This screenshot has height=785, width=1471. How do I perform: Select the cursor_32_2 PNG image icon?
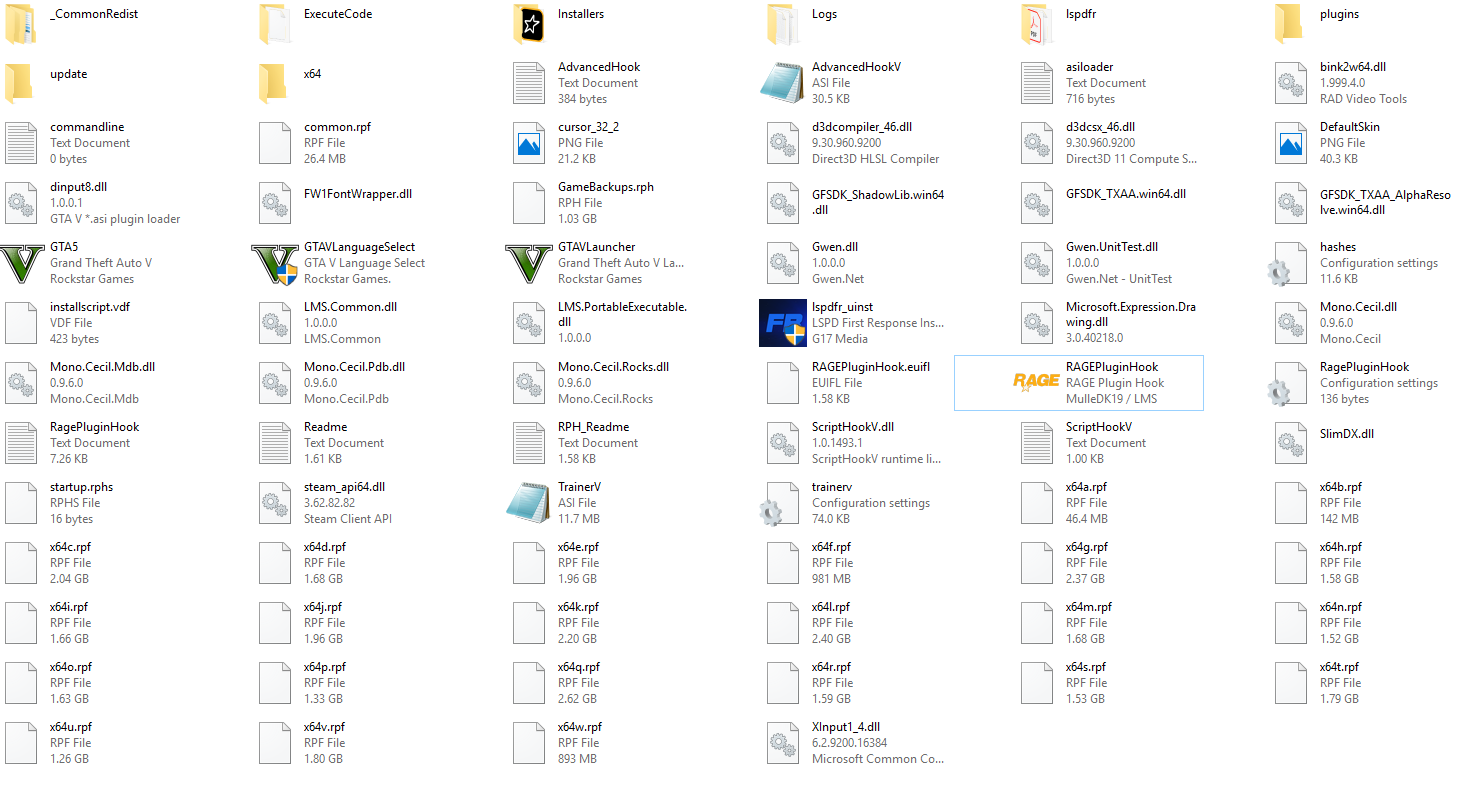[x=528, y=143]
